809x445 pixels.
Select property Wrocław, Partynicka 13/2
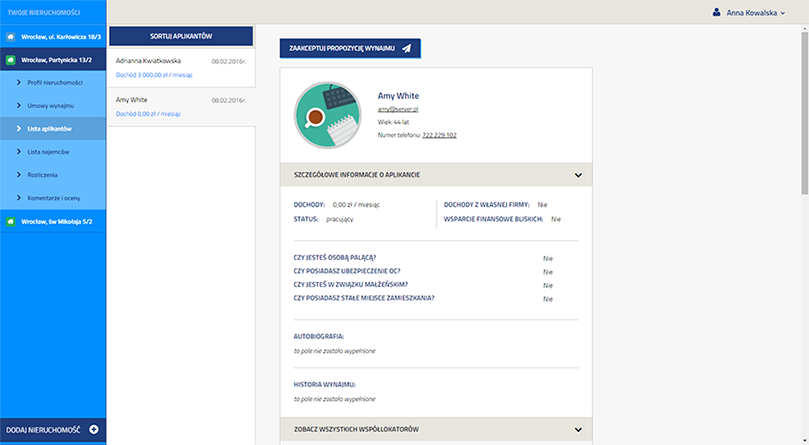[53, 60]
